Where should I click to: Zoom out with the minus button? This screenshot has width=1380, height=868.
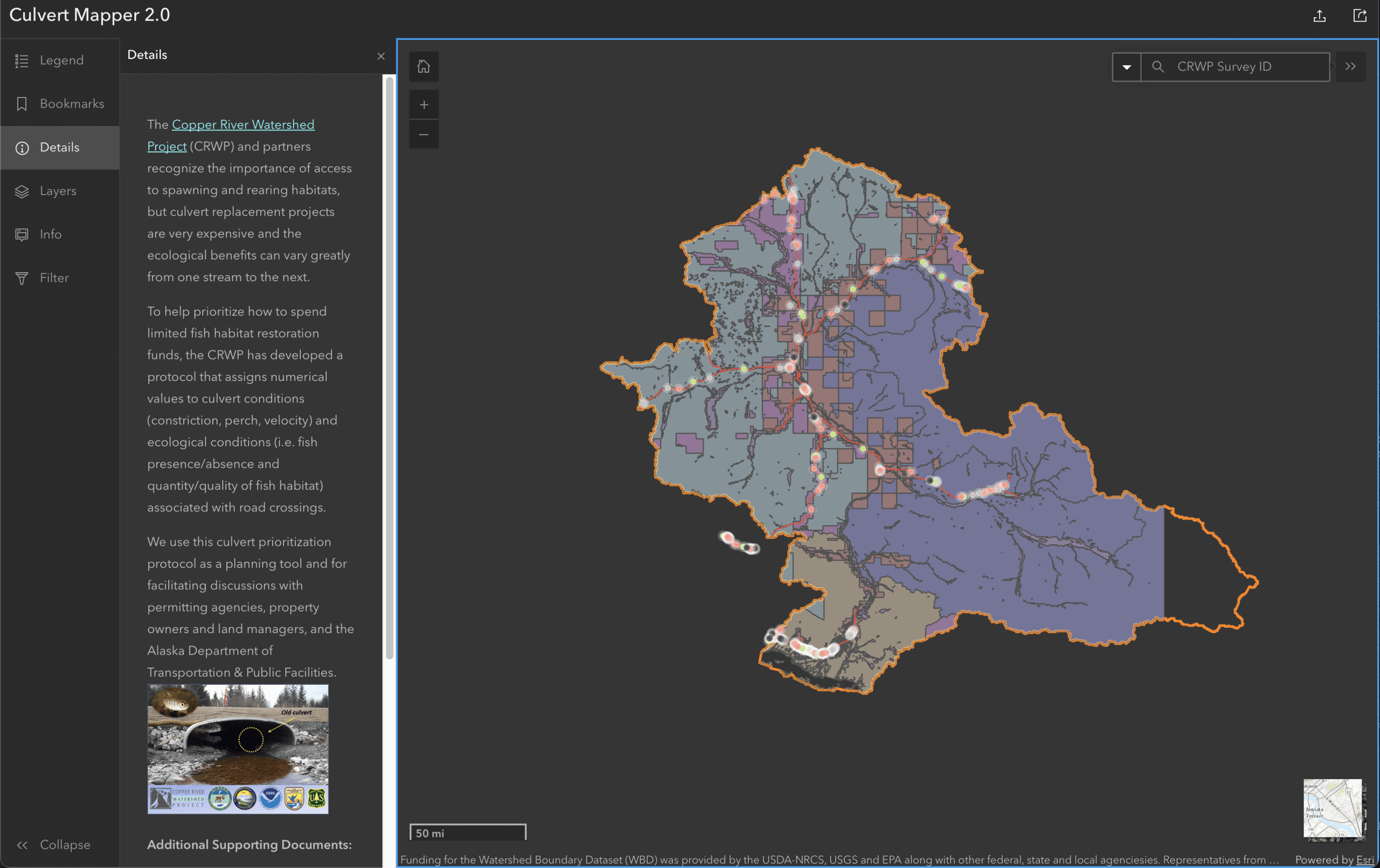(x=424, y=135)
